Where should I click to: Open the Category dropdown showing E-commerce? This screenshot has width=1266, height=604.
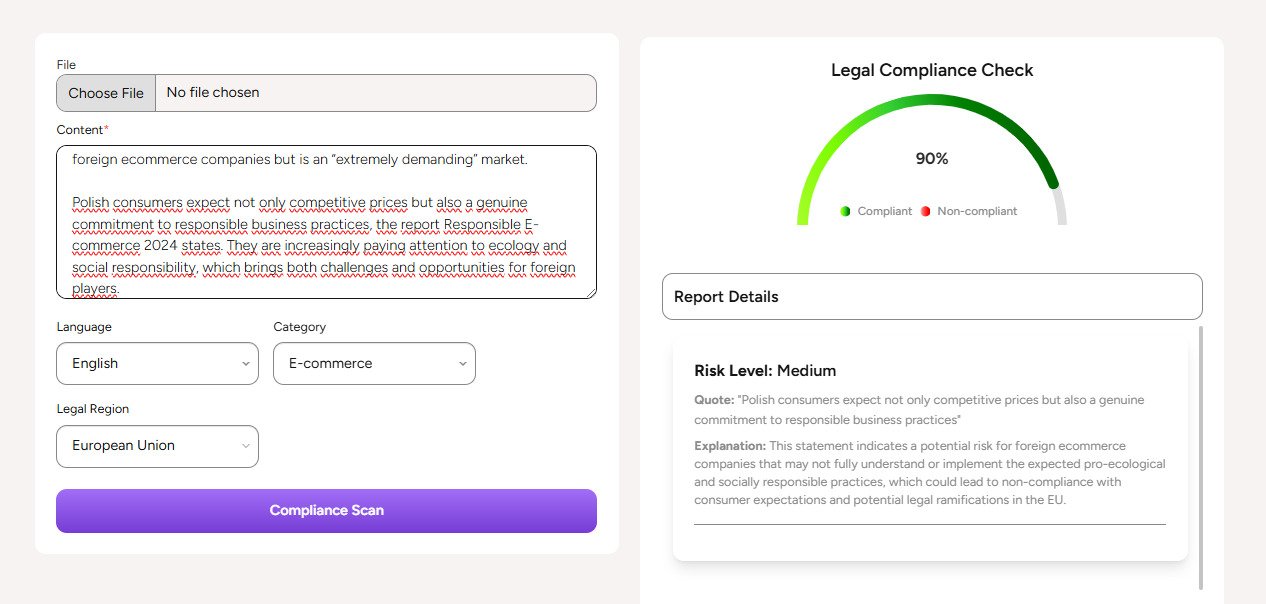coord(374,364)
